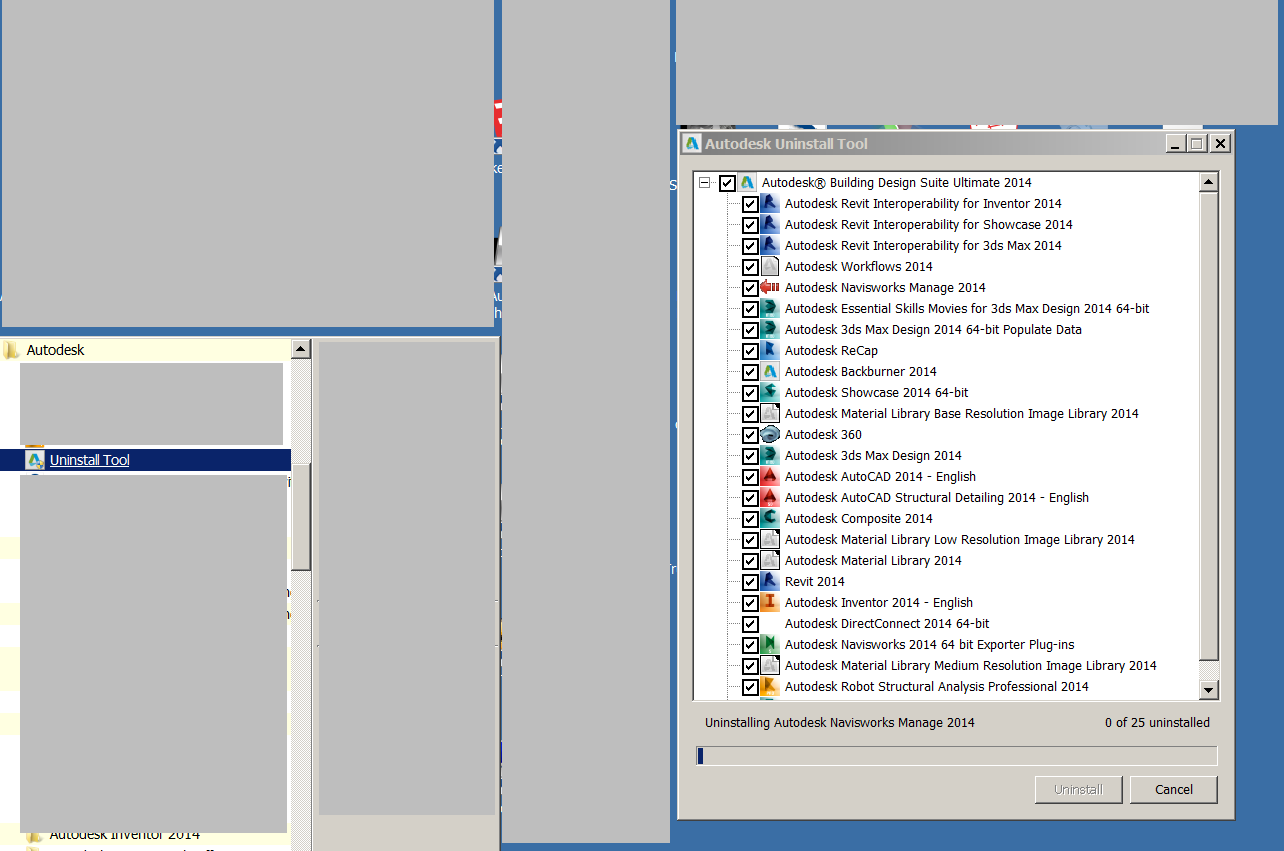Click the Autodesk Robot Structural Analysis icon
This screenshot has height=851, width=1284.
click(x=769, y=686)
